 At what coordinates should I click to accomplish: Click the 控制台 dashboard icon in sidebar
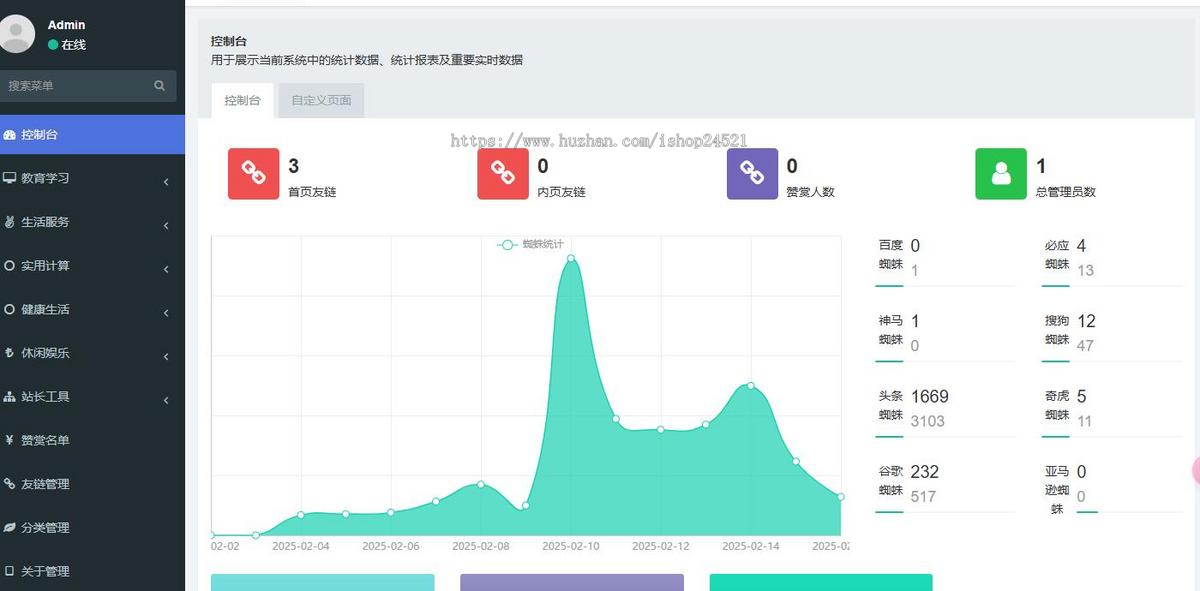pos(9,135)
